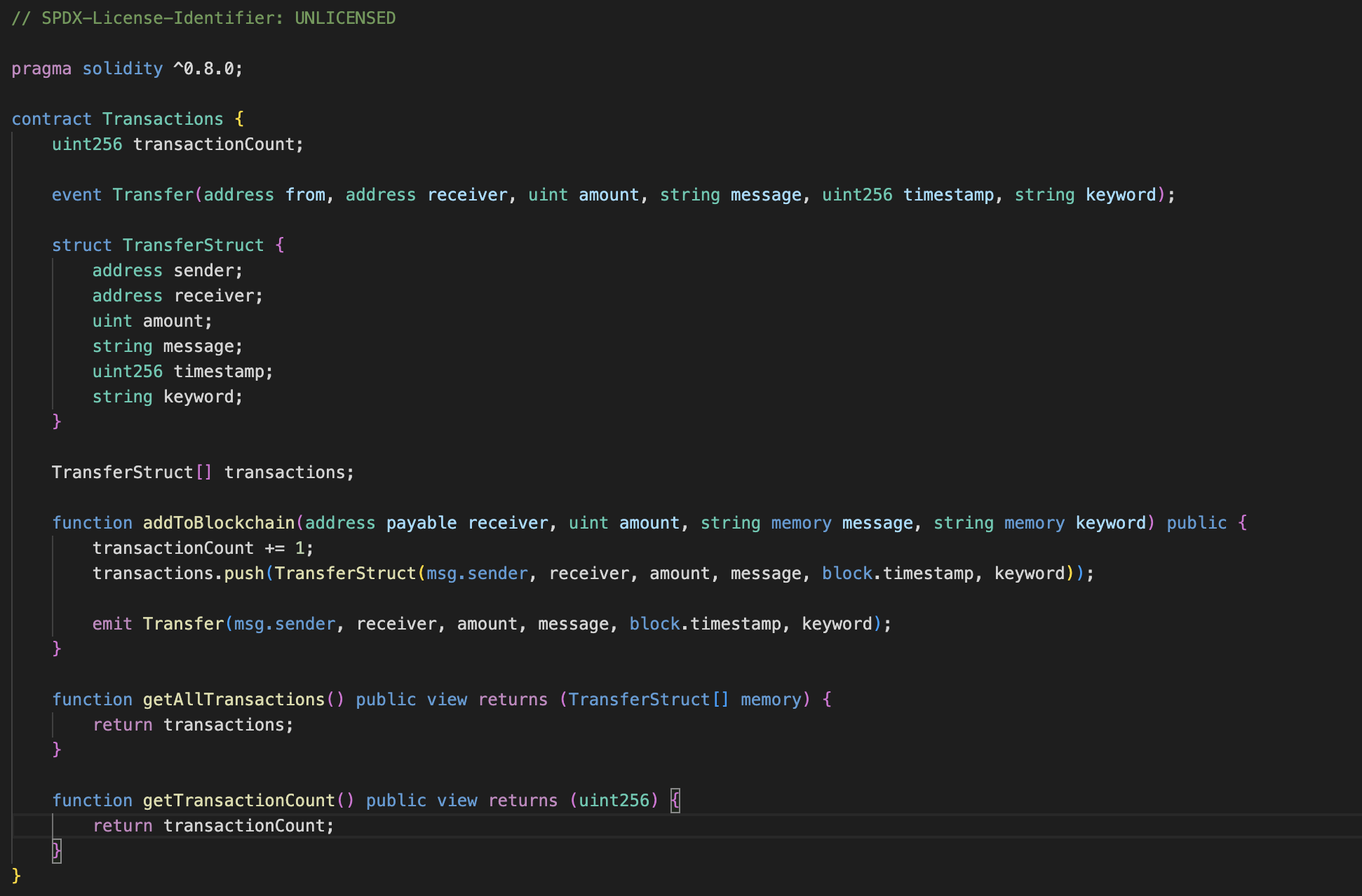Click the transactions array declaration line
This screenshot has width=1362, height=896.
(x=203, y=472)
